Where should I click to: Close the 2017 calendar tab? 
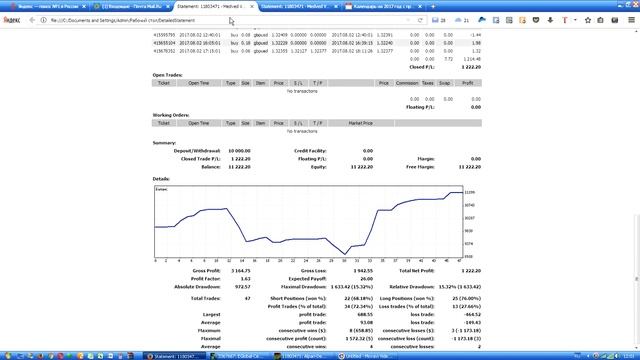click(x=420, y=7)
